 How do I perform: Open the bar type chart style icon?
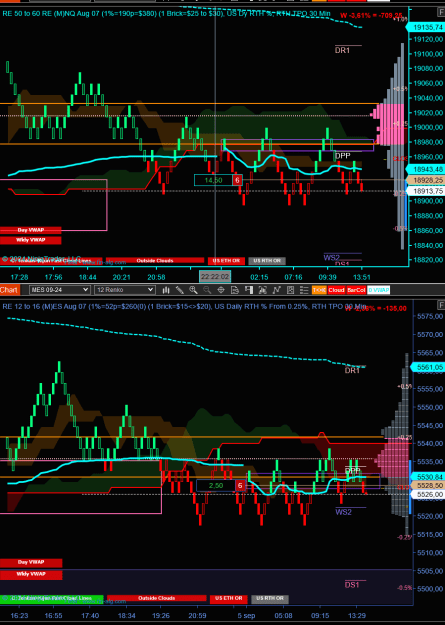click(166, 290)
